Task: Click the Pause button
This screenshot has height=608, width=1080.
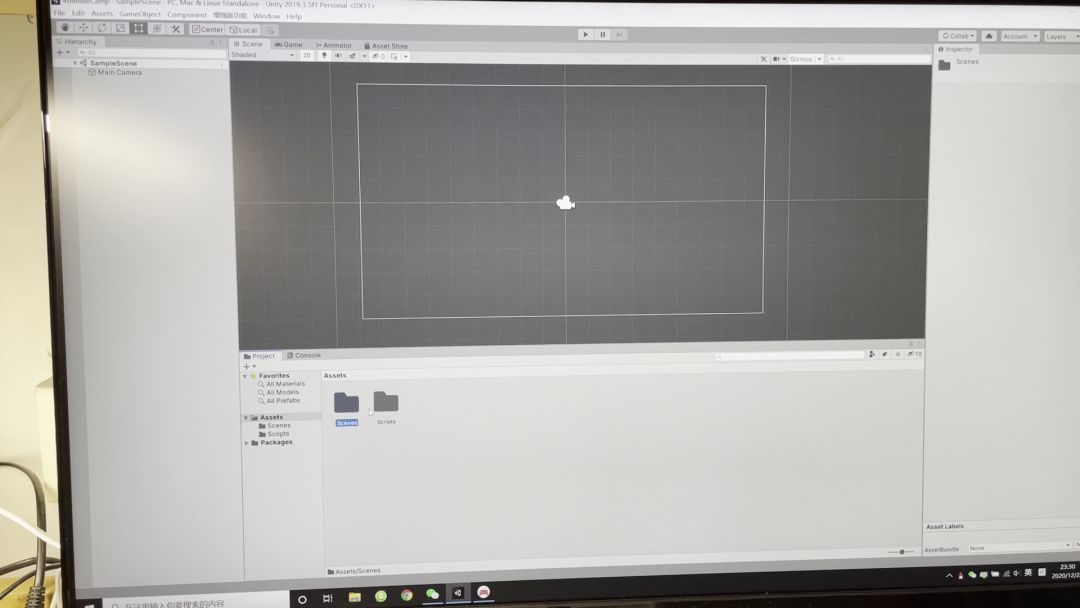Action: pyautogui.click(x=603, y=34)
